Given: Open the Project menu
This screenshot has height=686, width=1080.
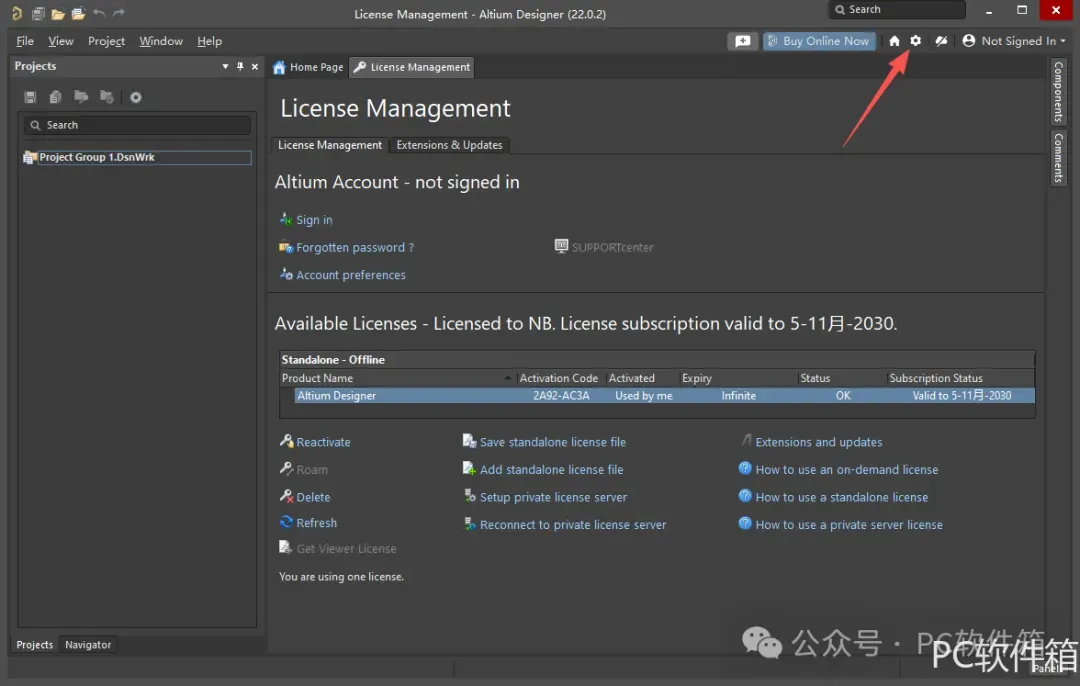Looking at the screenshot, I should [x=106, y=41].
